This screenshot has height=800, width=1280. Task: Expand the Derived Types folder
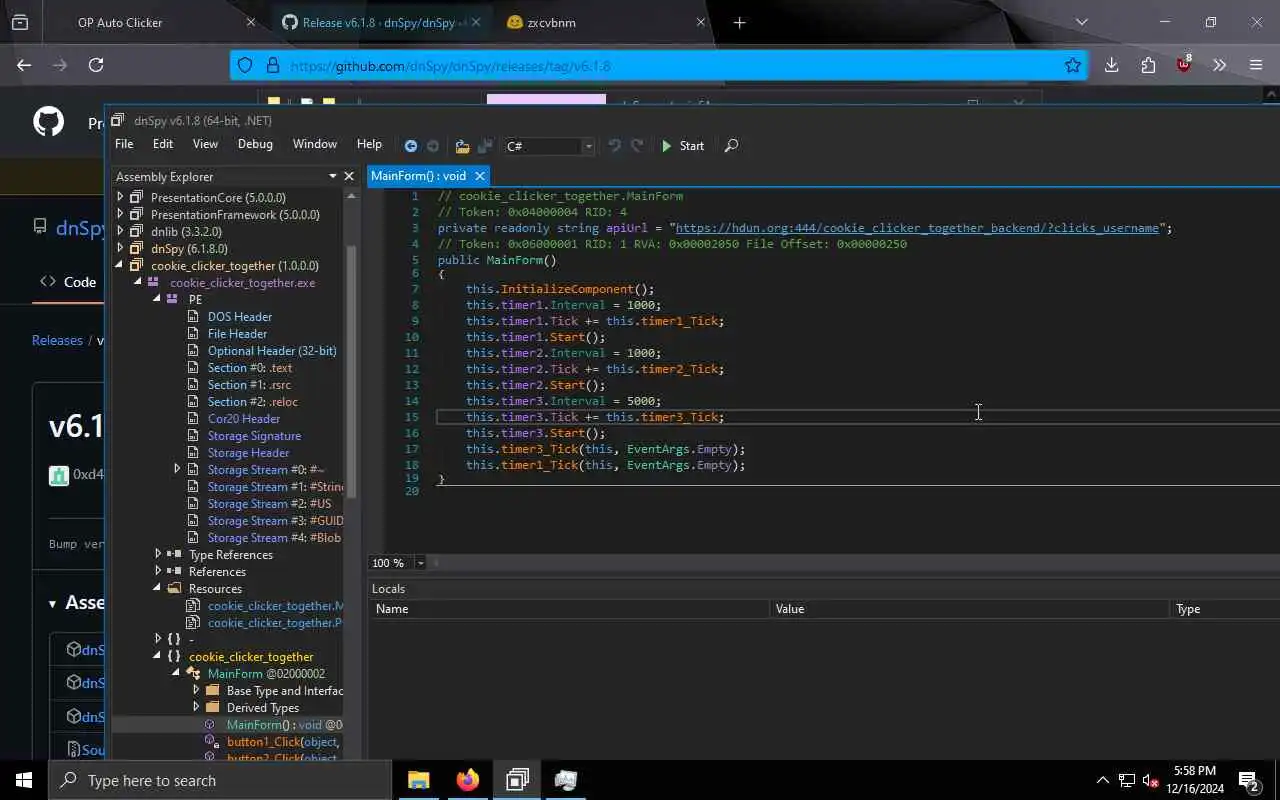click(x=196, y=708)
